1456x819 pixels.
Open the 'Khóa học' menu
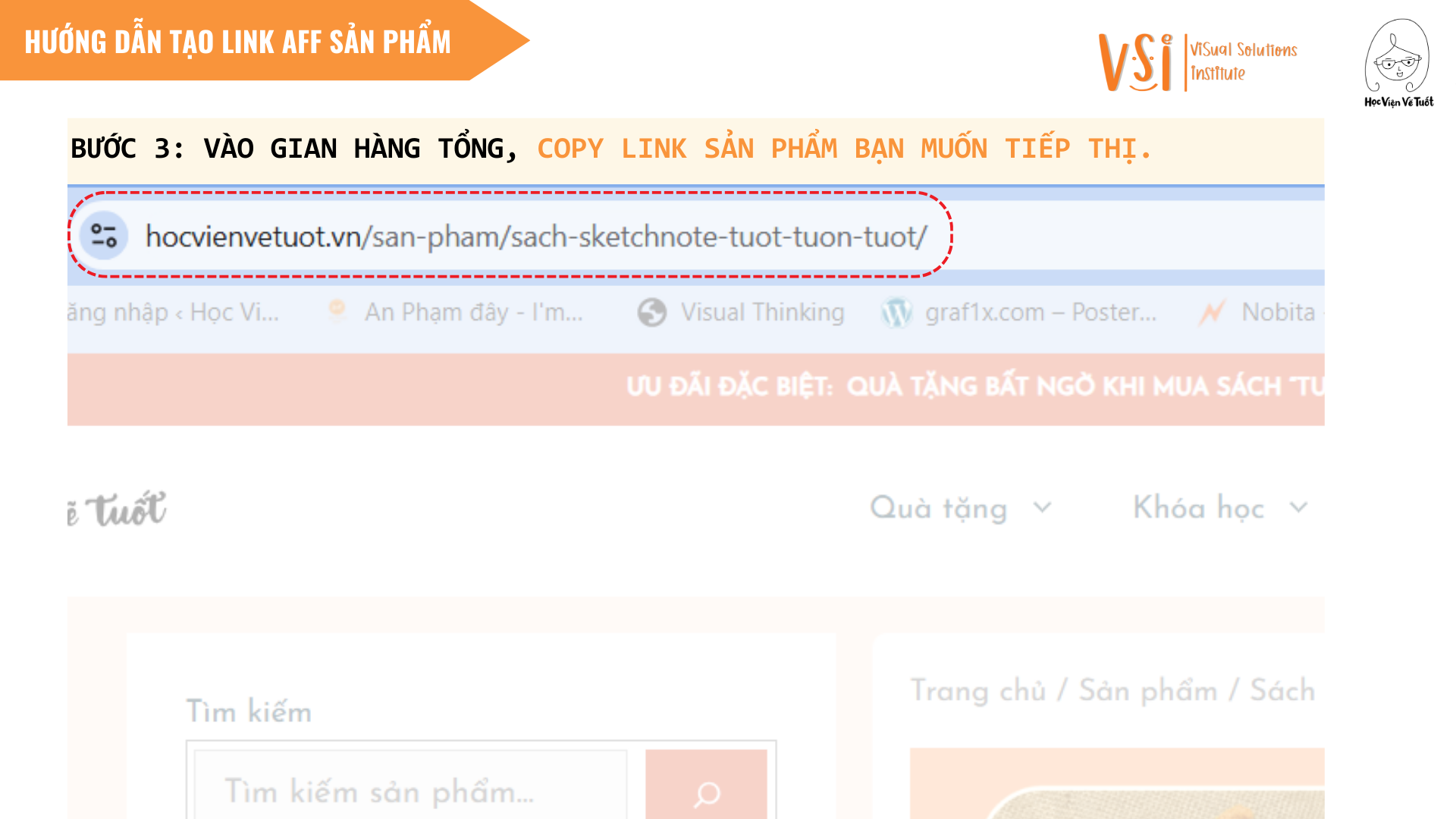click(x=1198, y=507)
